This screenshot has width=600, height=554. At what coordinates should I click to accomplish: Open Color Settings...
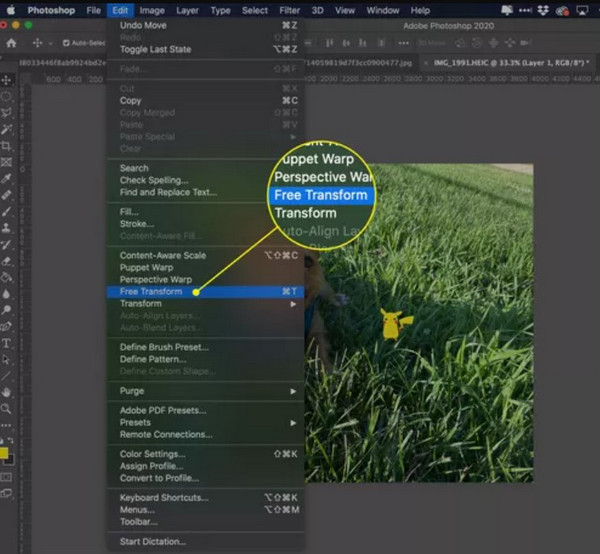pyautogui.click(x=206, y=454)
